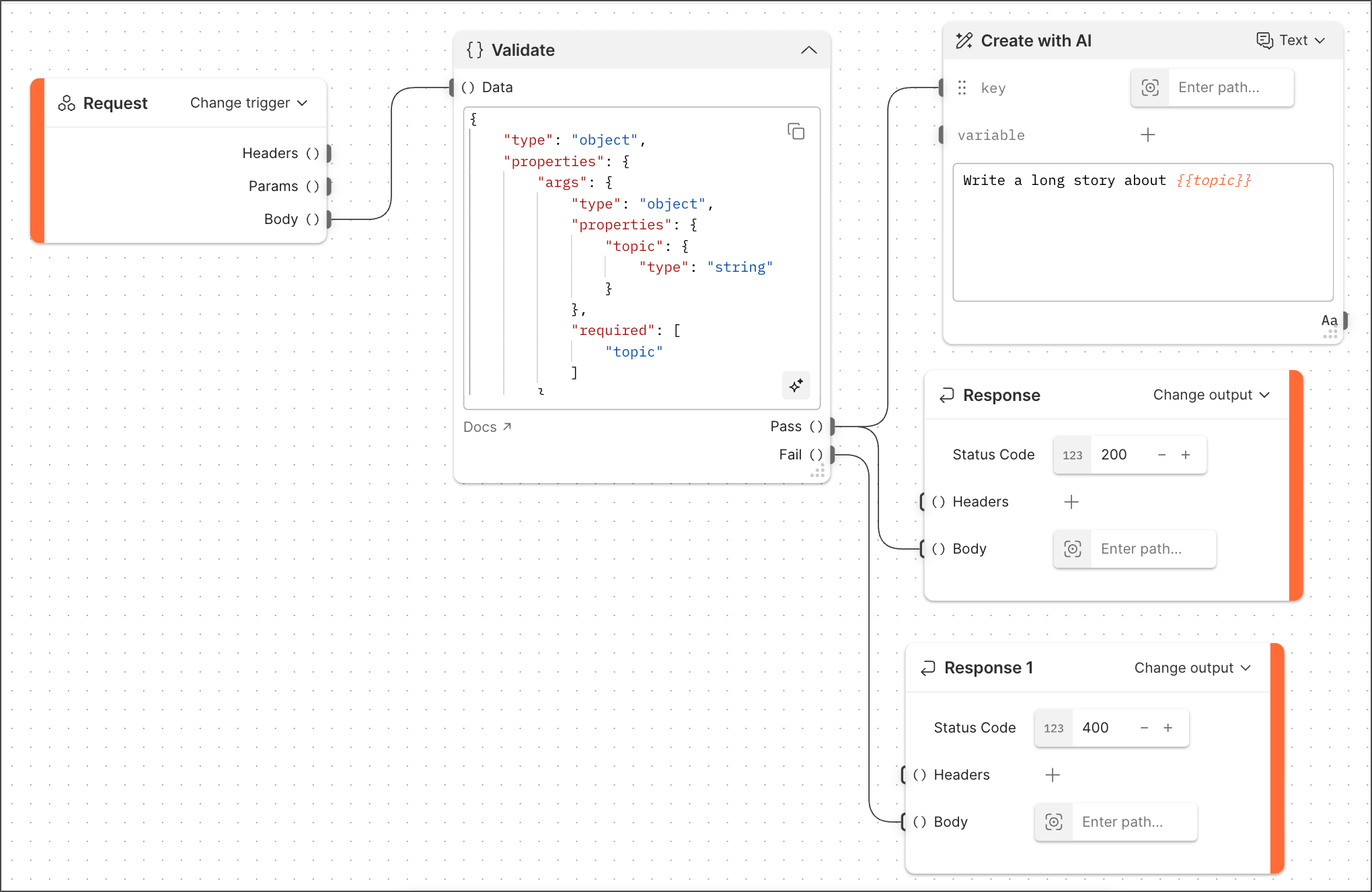Open the Docs link in the Validate node
This screenshot has width=1372, height=892.
[488, 426]
